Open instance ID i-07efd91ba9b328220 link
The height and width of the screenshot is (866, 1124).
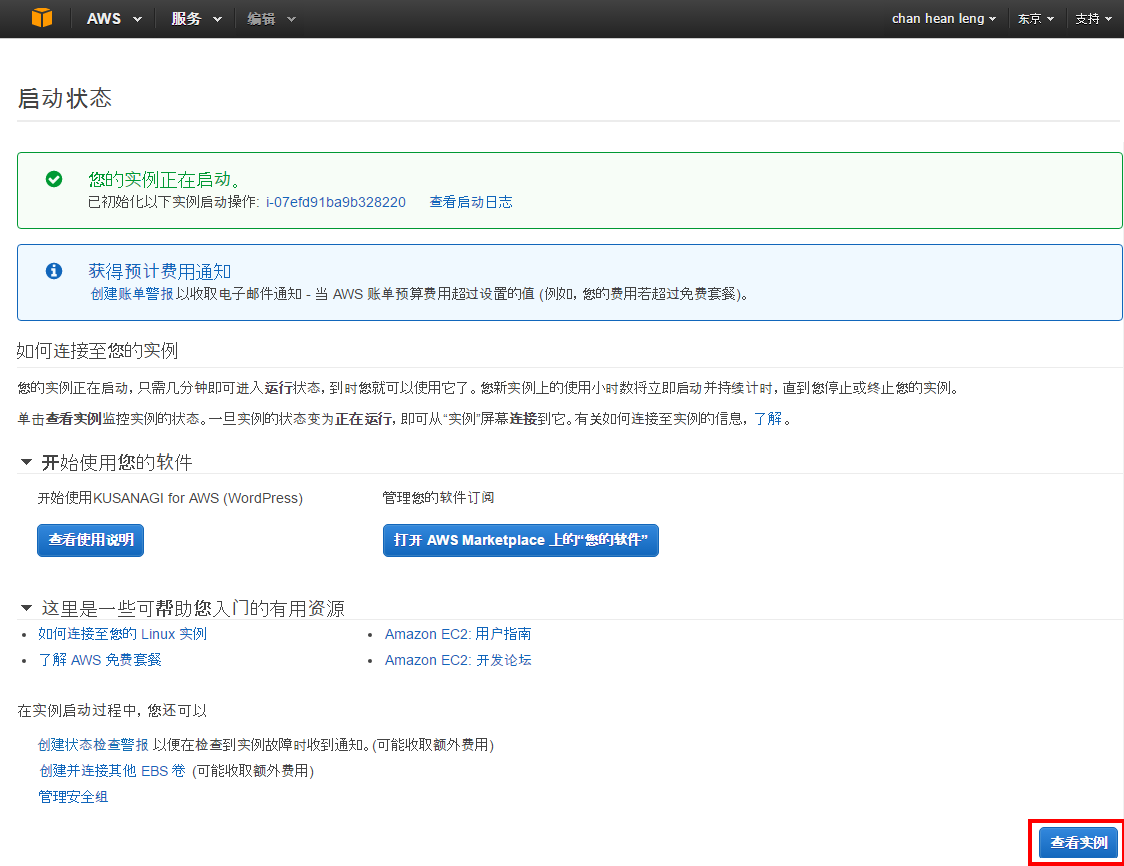click(x=335, y=202)
